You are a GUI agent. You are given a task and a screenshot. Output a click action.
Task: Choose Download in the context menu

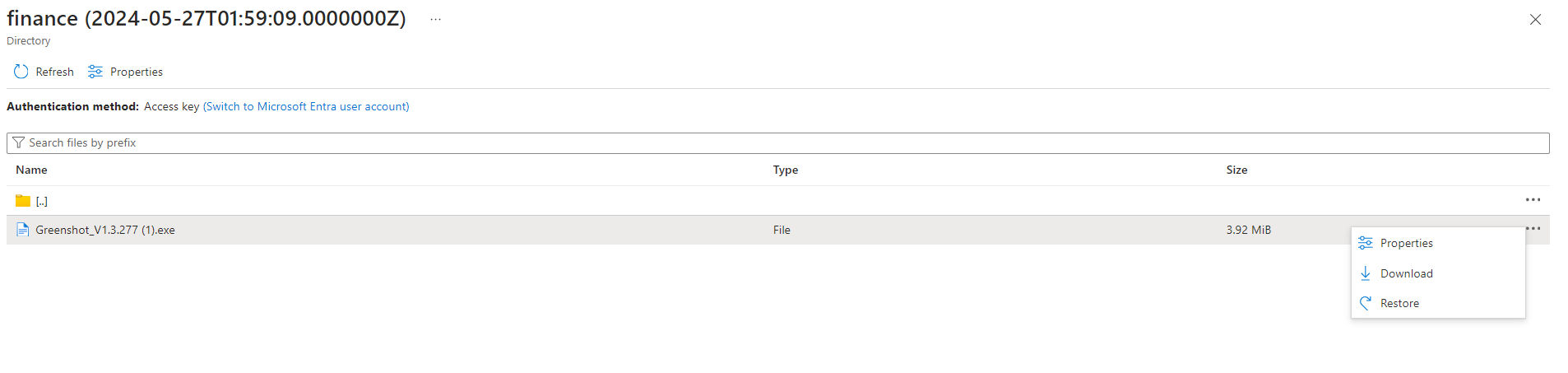(x=1406, y=273)
